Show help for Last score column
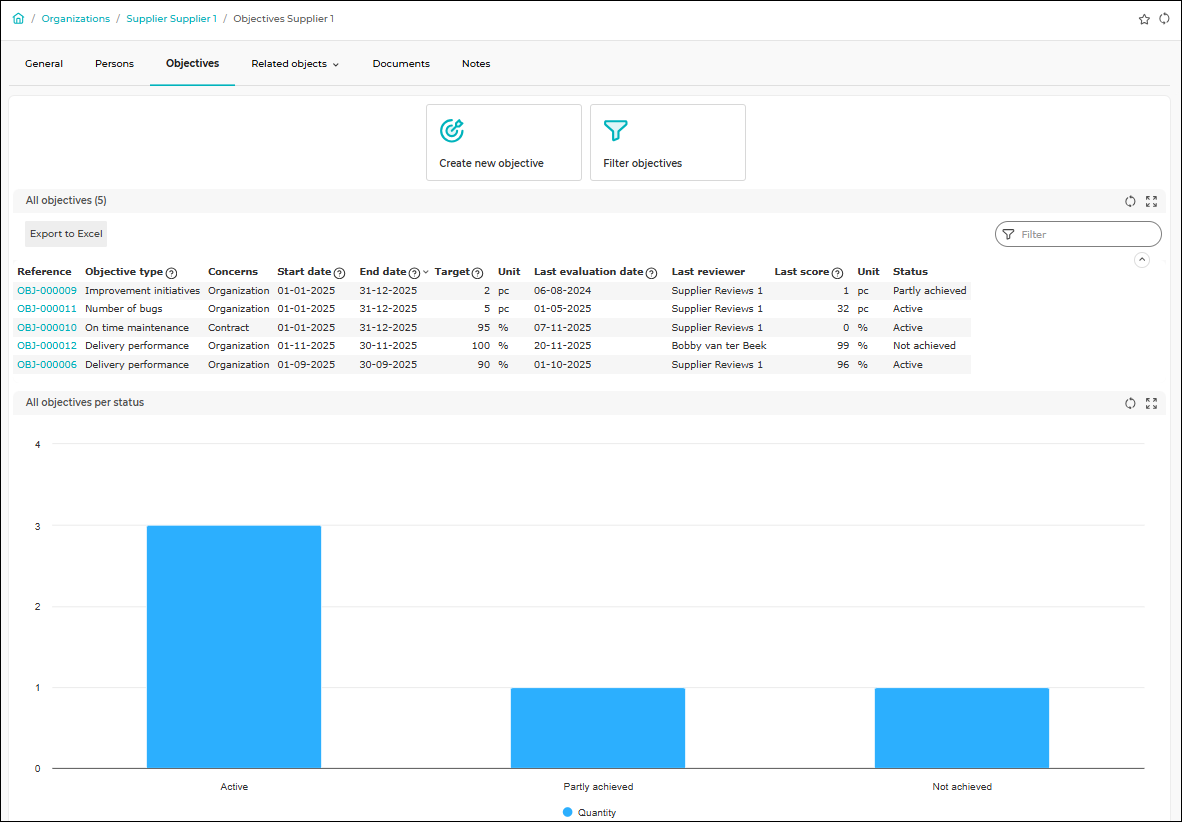This screenshot has height=823, width=1182. [x=837, y=273]
